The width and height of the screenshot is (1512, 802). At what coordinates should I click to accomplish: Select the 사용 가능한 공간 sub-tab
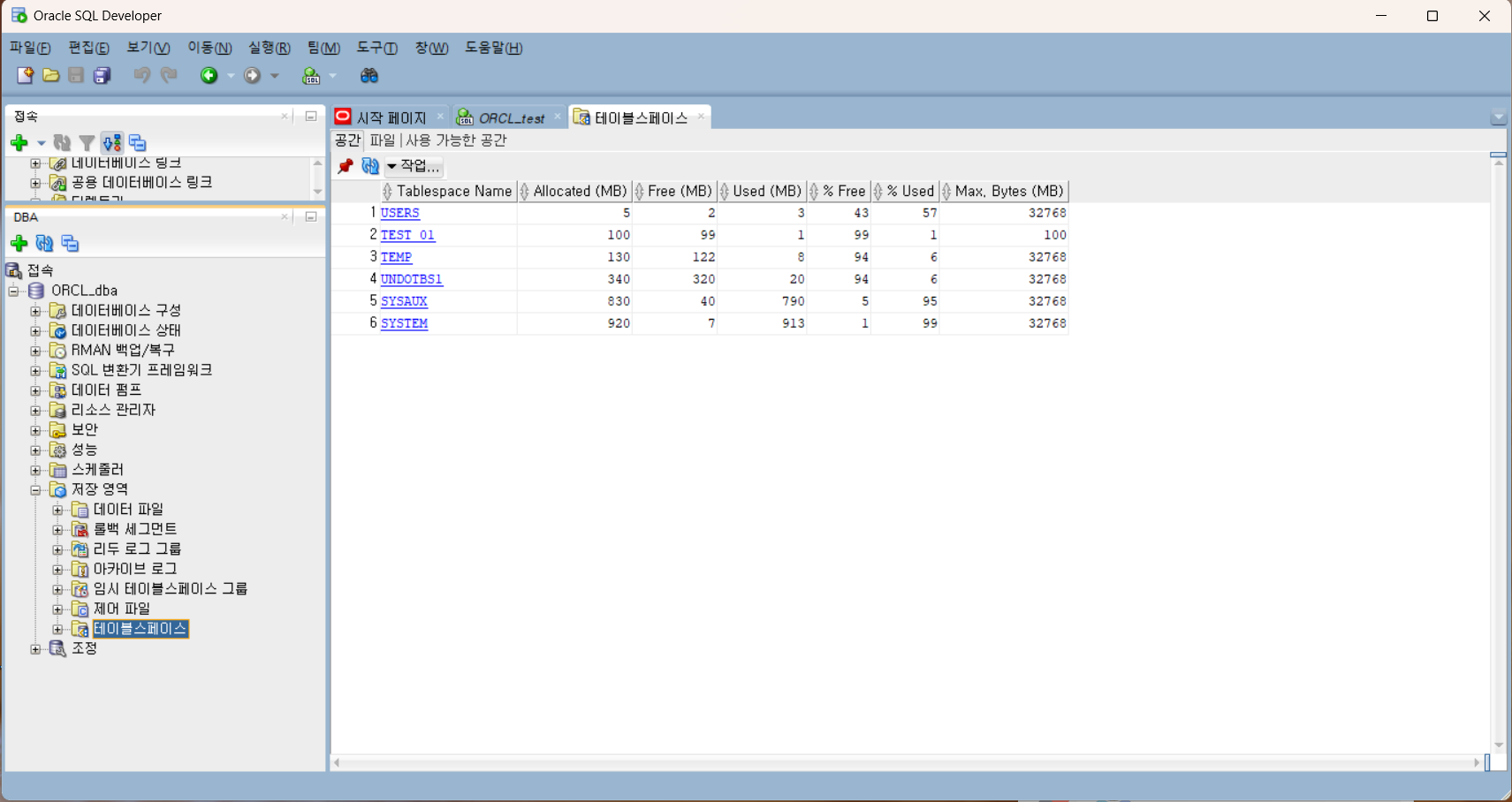point(456,140)
